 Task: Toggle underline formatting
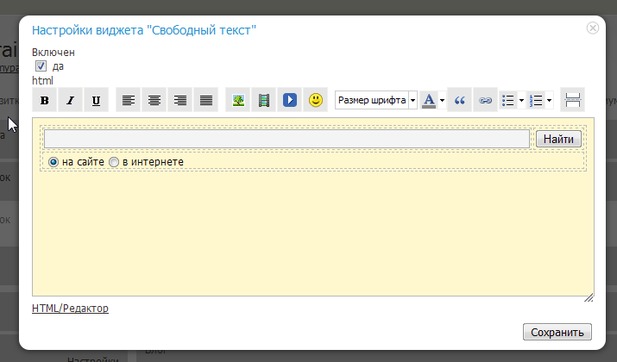click(x=96, y=100)
